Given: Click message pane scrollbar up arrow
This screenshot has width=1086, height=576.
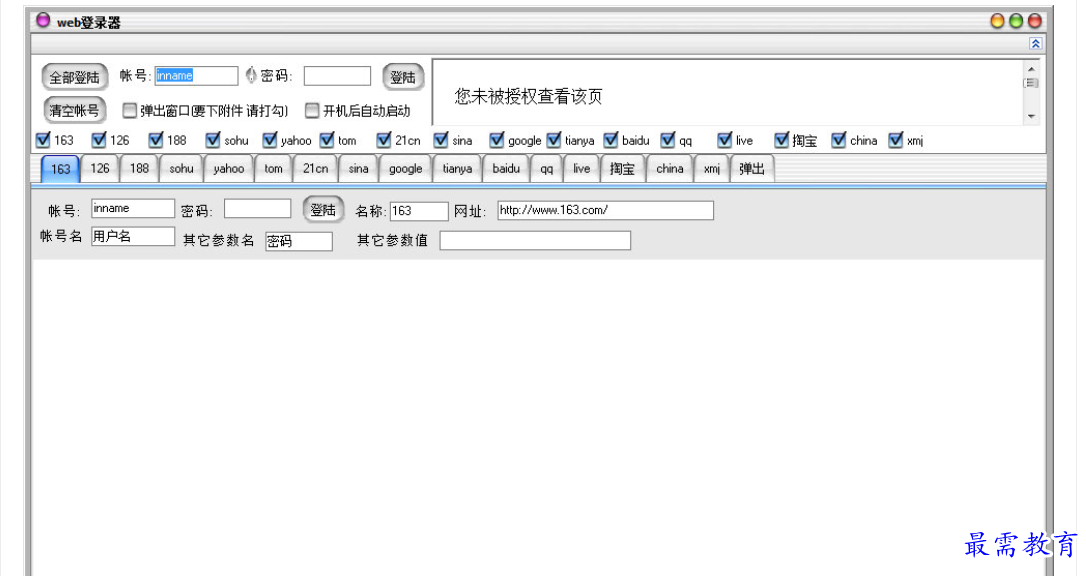Looking at the screenshot, I should 1031,69.
